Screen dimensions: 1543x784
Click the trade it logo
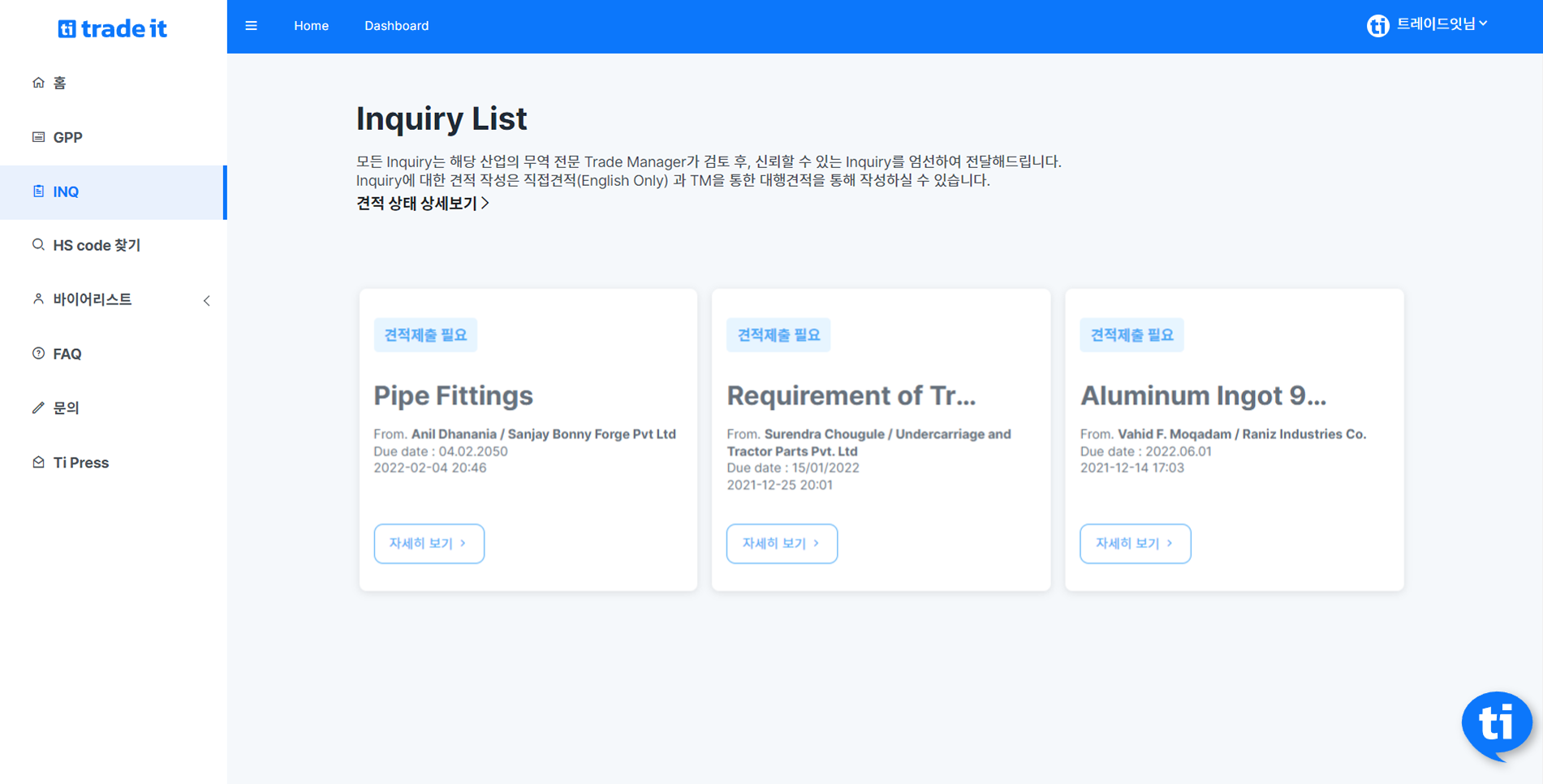click(x=113, y=29)
